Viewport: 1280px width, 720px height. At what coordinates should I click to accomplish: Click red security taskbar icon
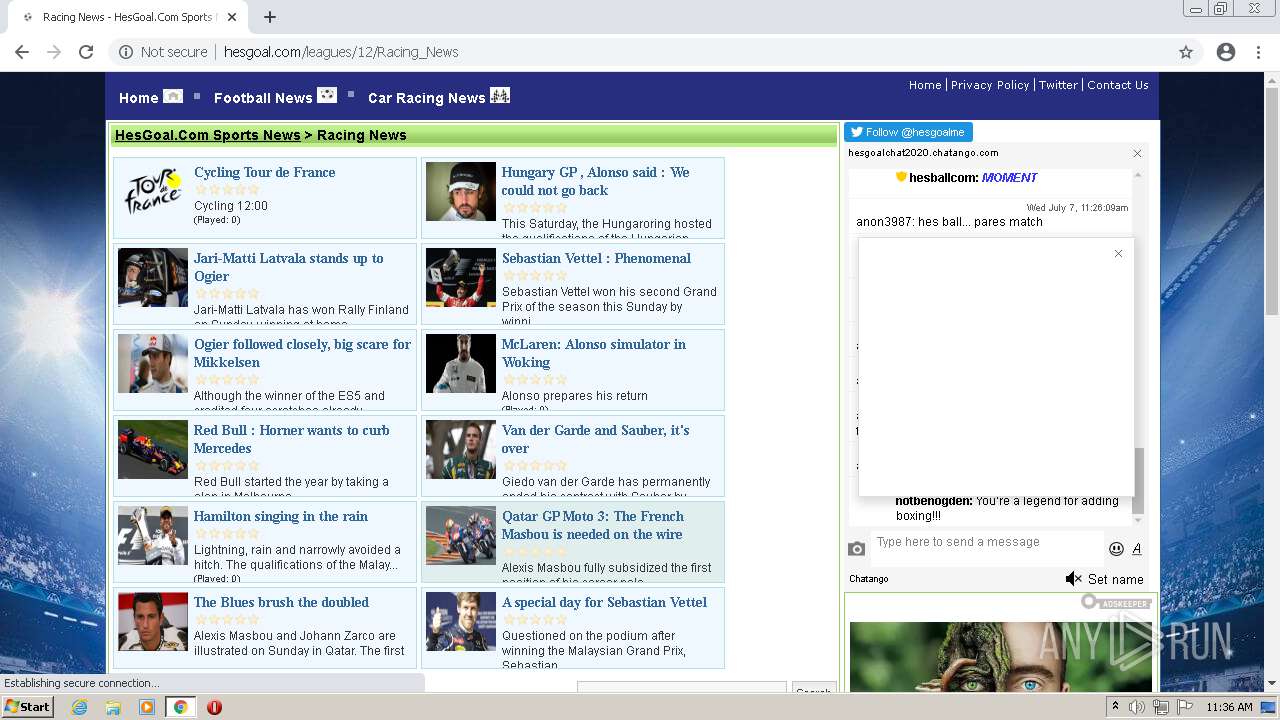coord(214,707)
